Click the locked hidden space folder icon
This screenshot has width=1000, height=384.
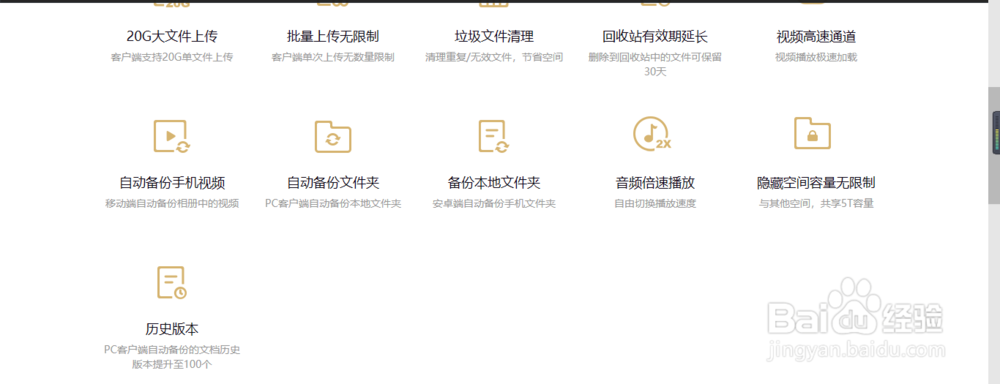click(x=812, y=133)
